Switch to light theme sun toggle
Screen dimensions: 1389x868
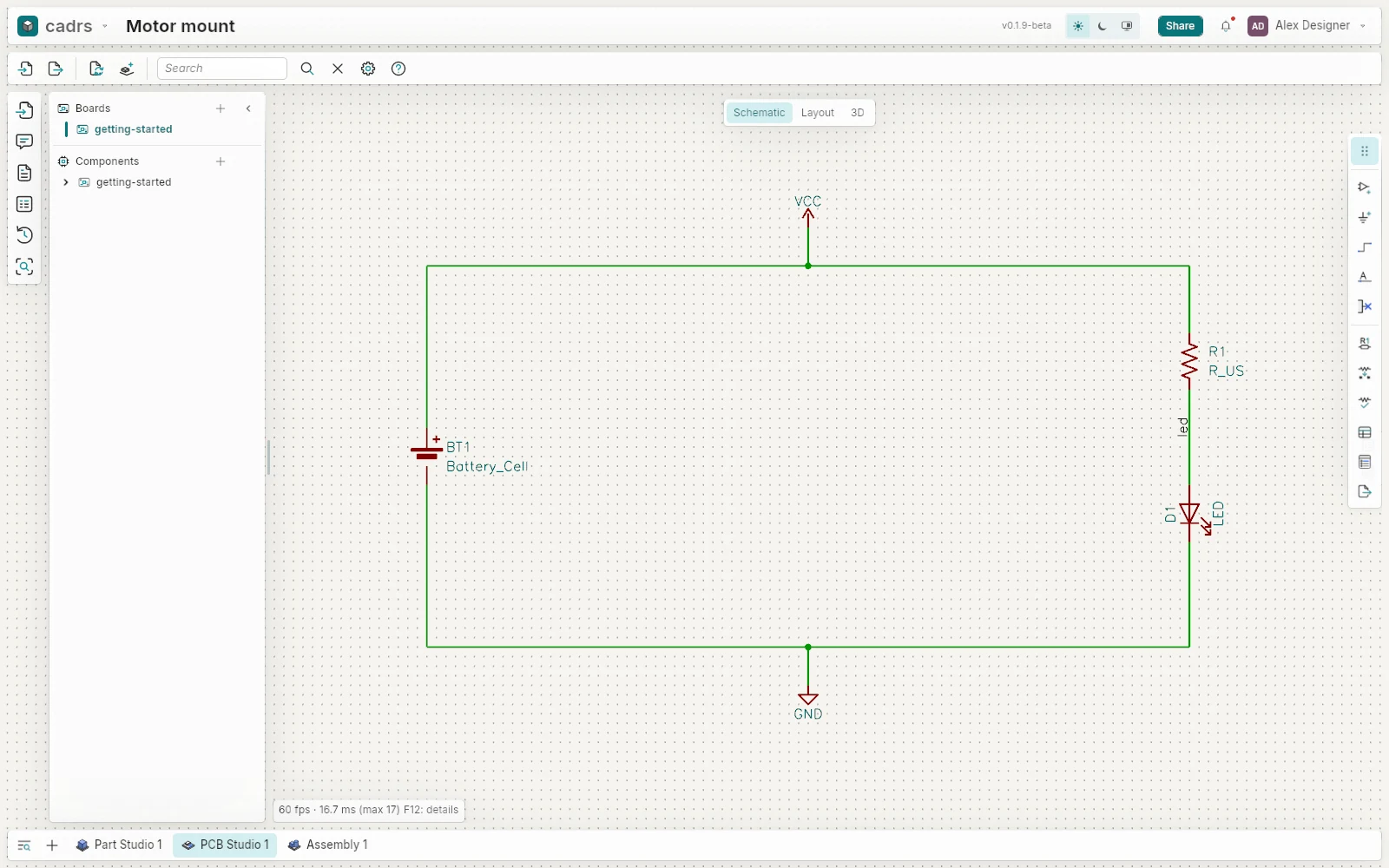point(1078,26)
